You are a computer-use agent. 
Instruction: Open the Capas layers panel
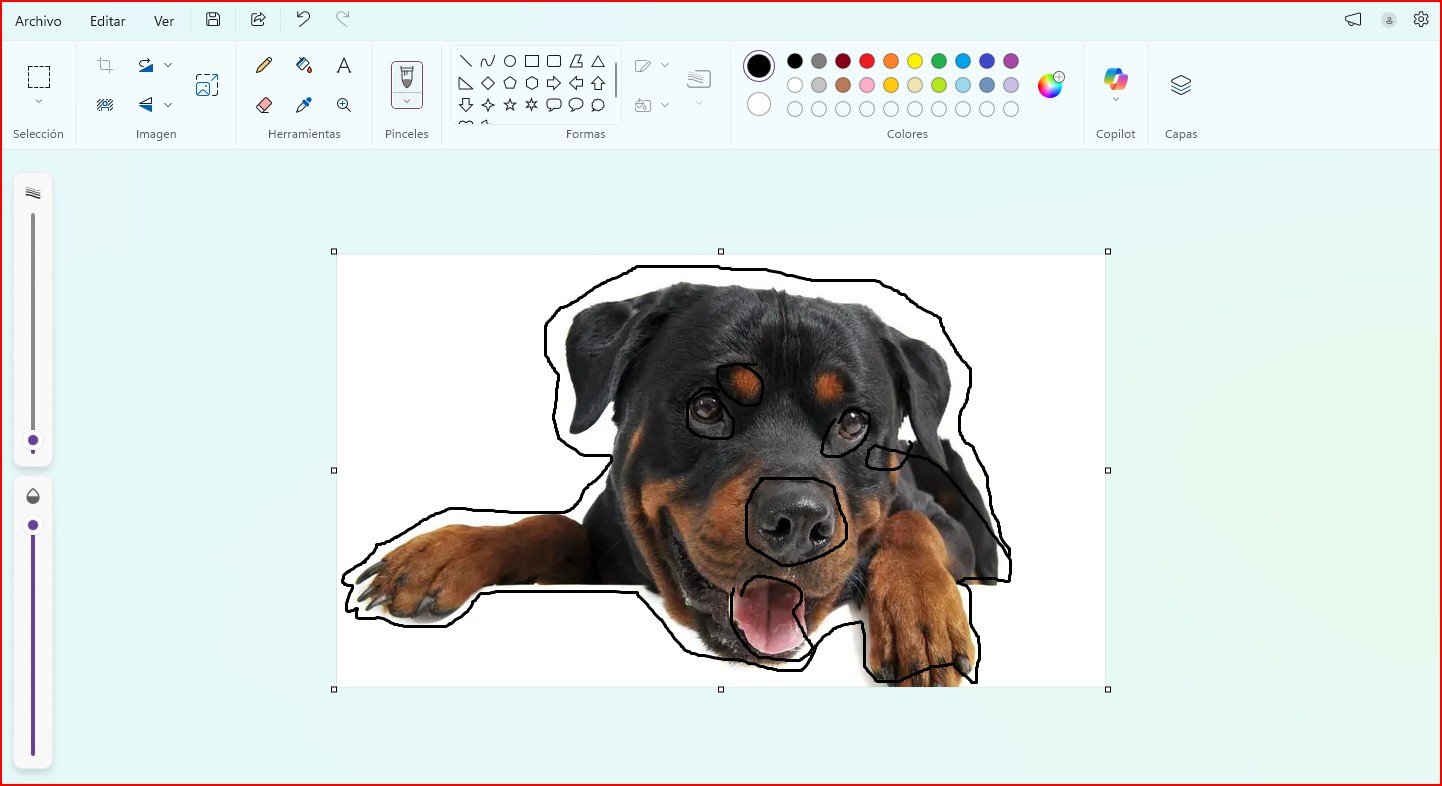coord(1180,86)
